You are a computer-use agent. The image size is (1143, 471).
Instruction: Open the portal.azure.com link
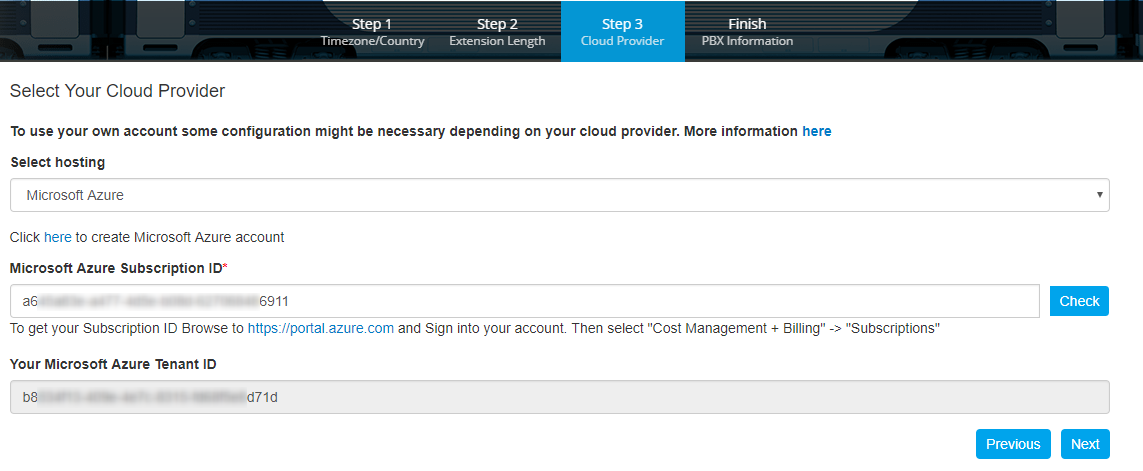click(x=321, y=328)
